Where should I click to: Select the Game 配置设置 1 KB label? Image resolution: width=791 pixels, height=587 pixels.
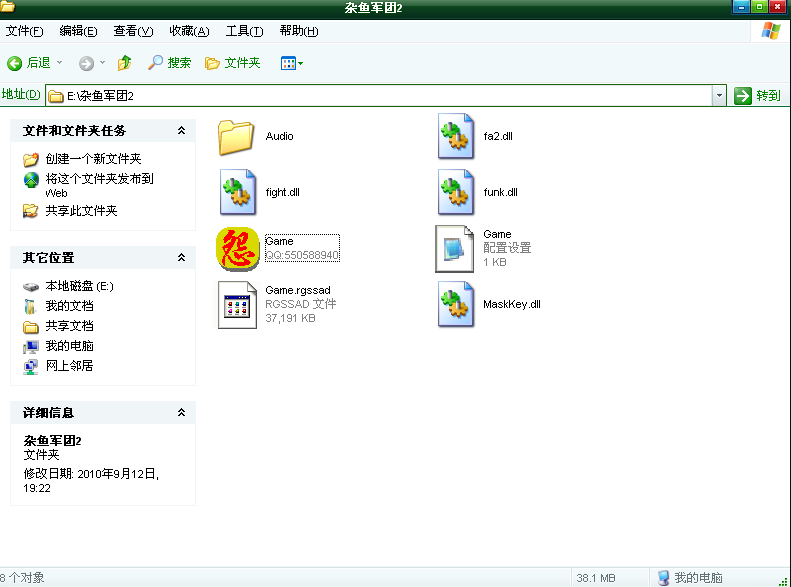(x=507, y=248)
